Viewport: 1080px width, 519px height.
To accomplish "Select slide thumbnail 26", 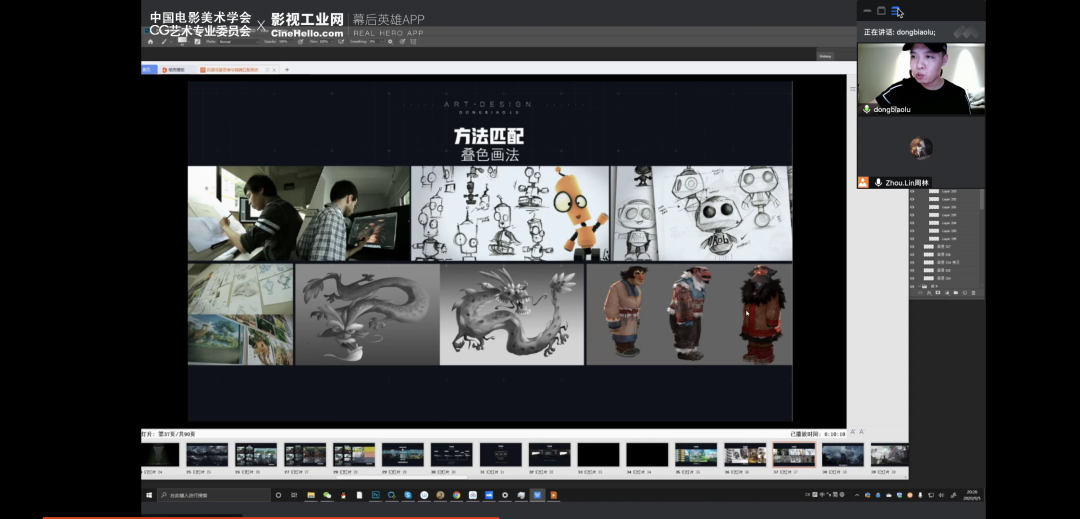I will coord(256,456).
